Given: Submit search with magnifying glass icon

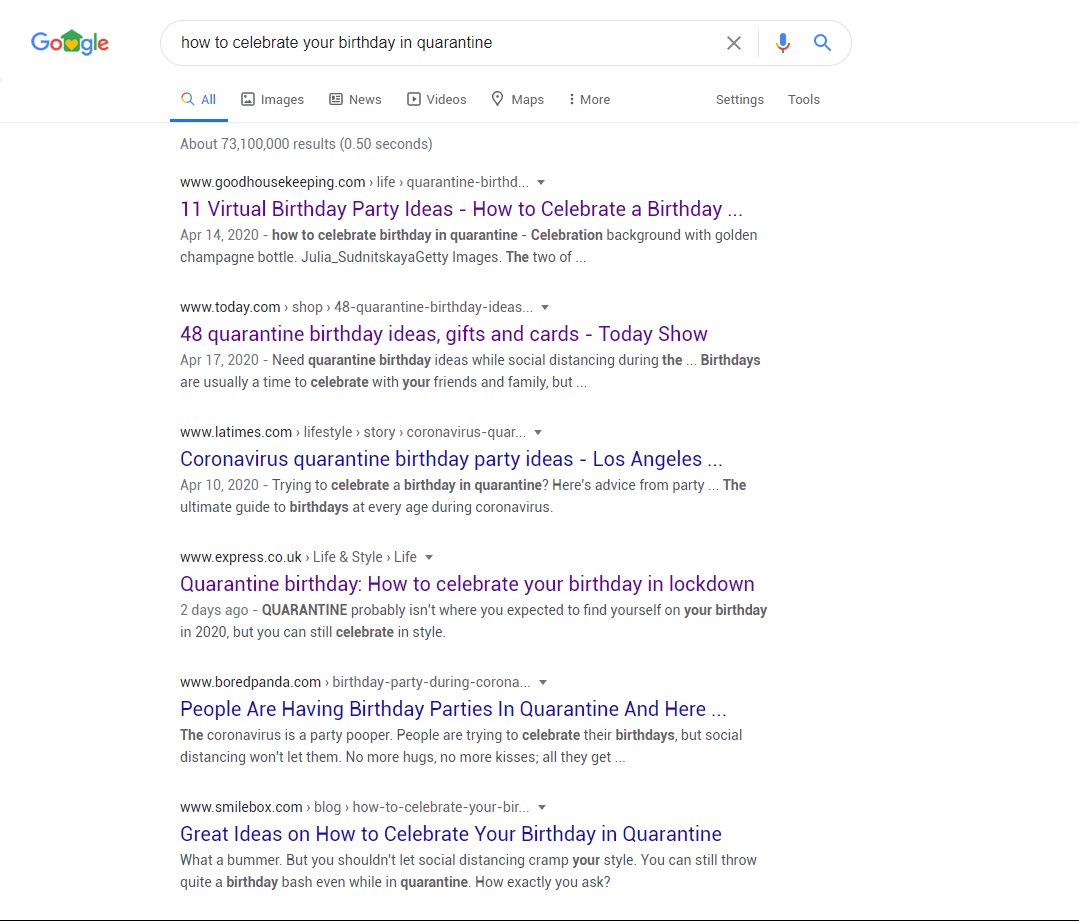Looking at the screenshot, I should pyautogui.click(x=822, y=43).
